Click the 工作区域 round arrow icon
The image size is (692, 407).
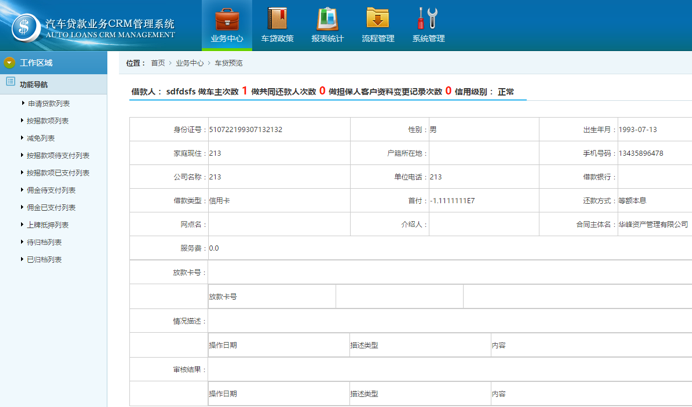[x=10, y=62]
